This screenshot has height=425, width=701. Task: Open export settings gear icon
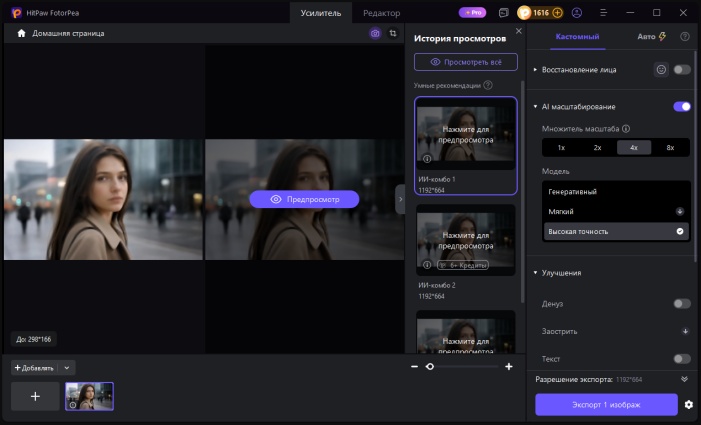coord(689,404)
